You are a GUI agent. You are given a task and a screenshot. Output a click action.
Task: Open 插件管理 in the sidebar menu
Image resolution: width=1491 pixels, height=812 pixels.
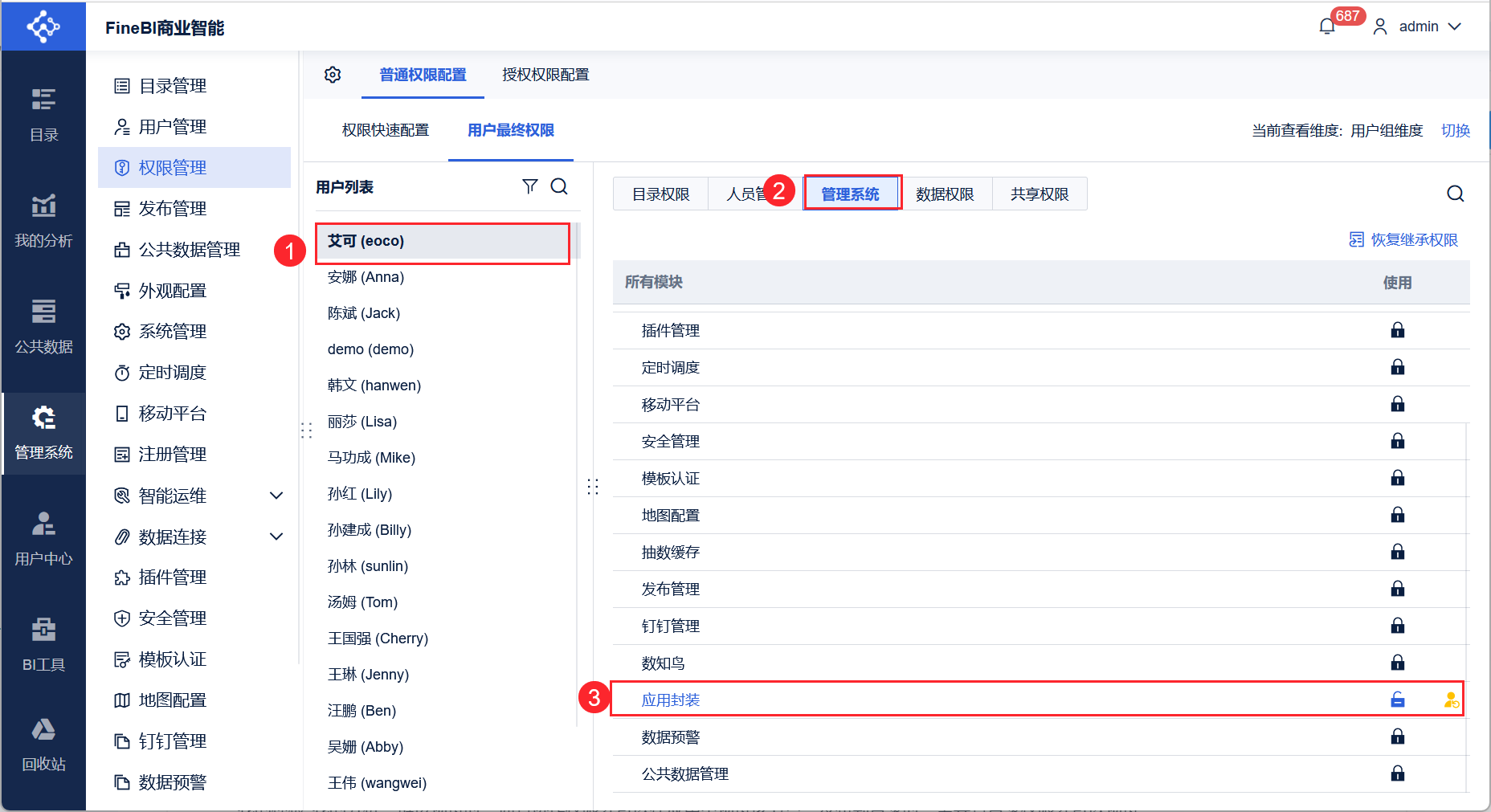(194, 577)
